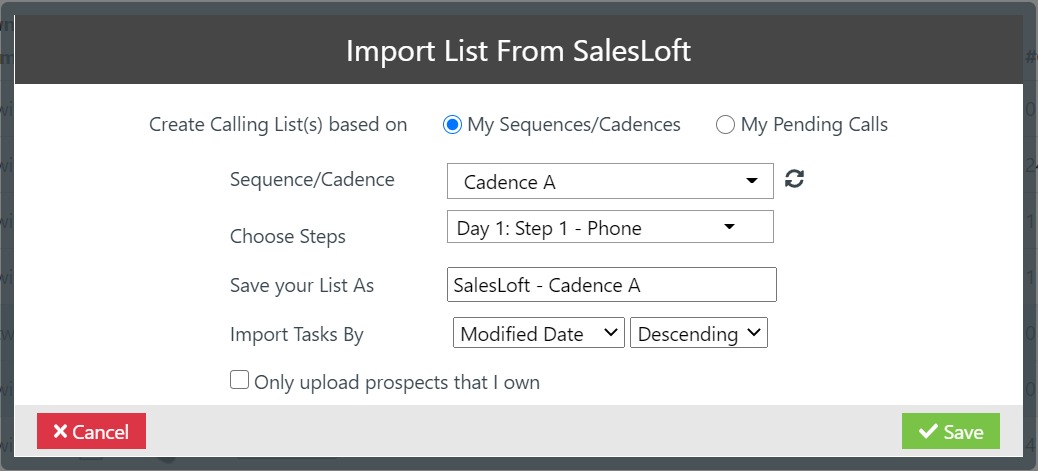The width and height of the screenshot is (1038, 471).
Task: Click the Import List From SalesLoft title bar
Action: point(518,50)
